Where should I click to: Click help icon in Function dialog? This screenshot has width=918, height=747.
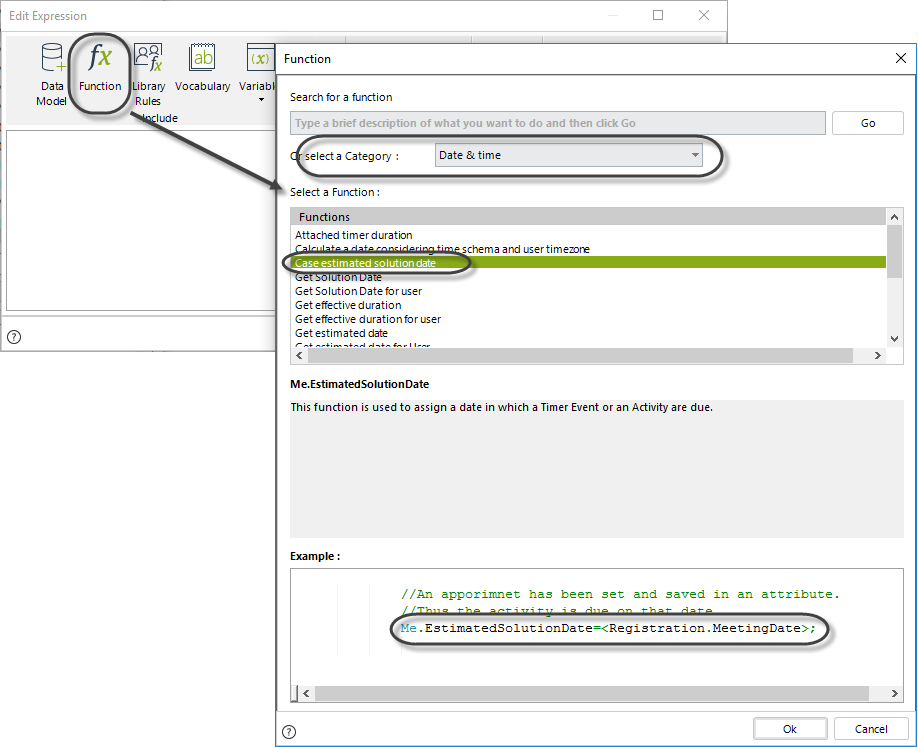coord(289,731)
